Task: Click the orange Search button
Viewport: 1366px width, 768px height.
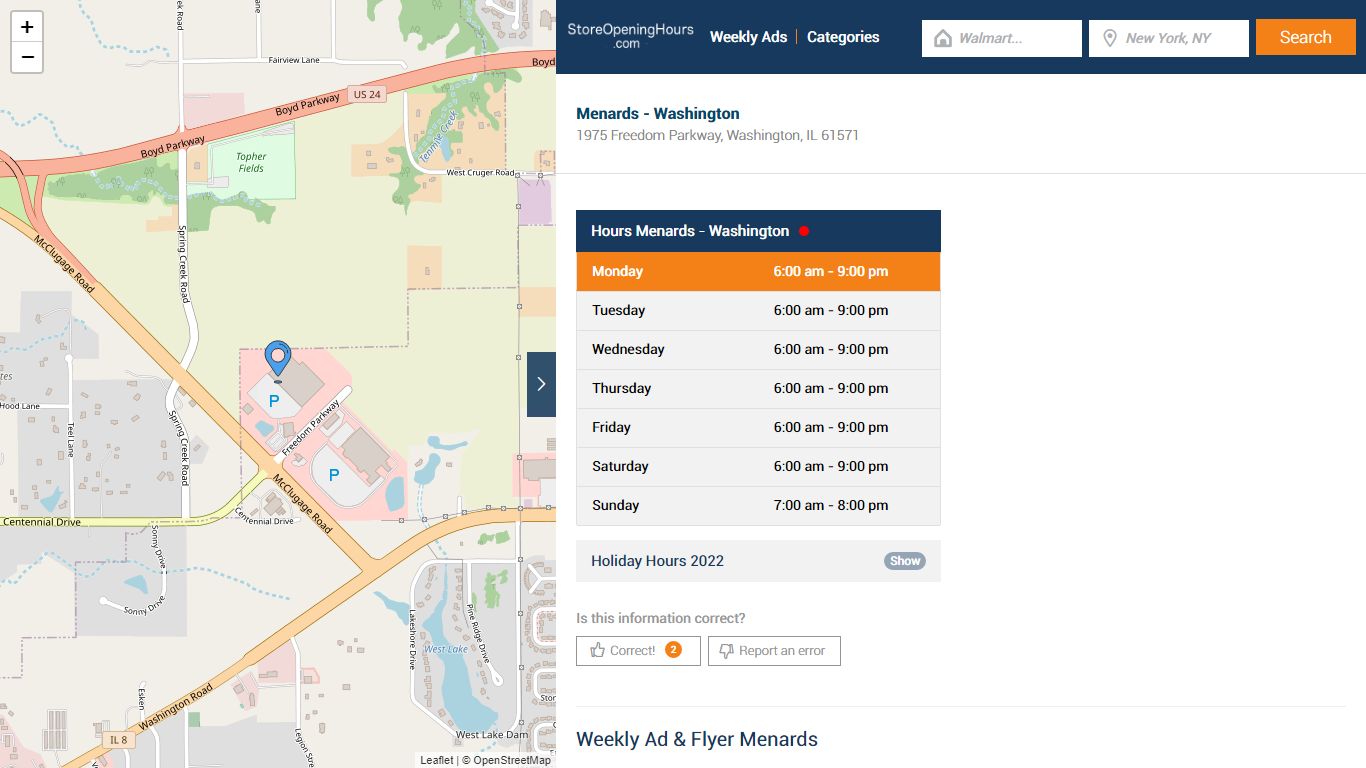Action: [x=1306, y=37]
